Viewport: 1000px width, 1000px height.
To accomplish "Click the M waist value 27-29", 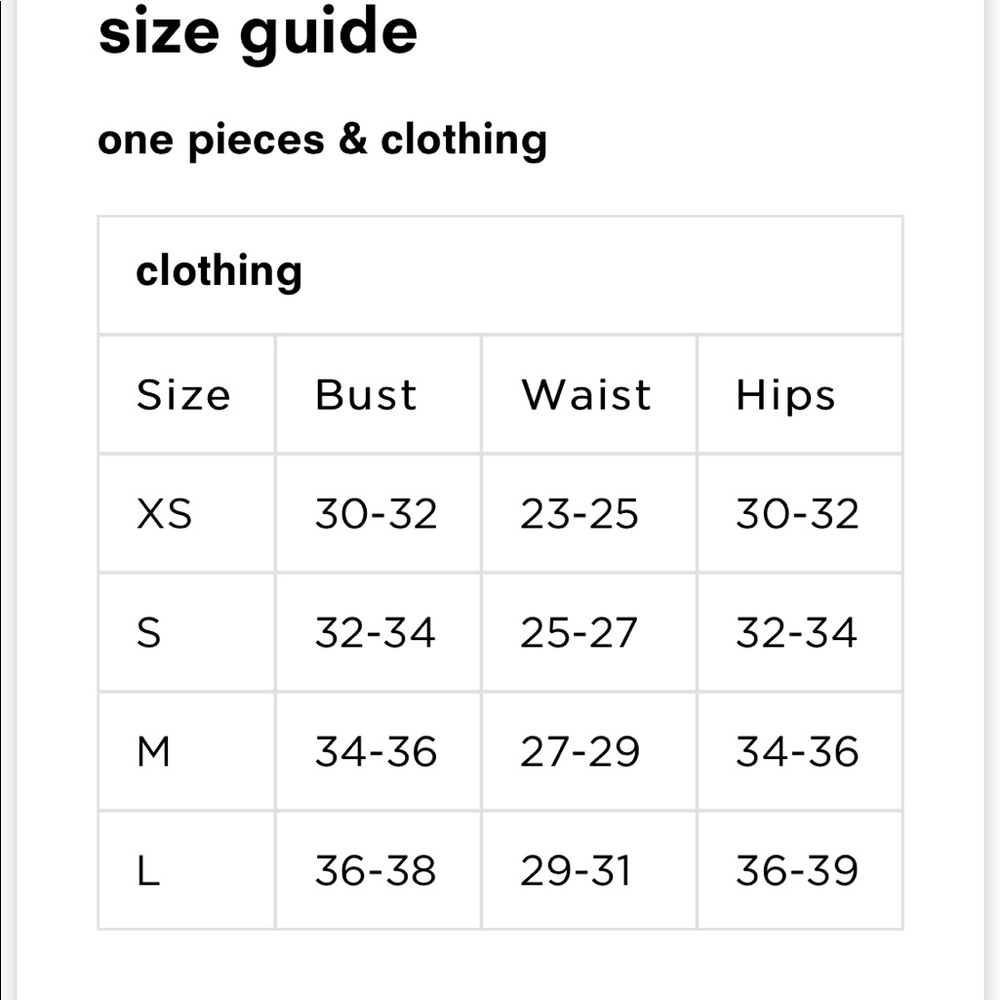I will pos(579,751).
